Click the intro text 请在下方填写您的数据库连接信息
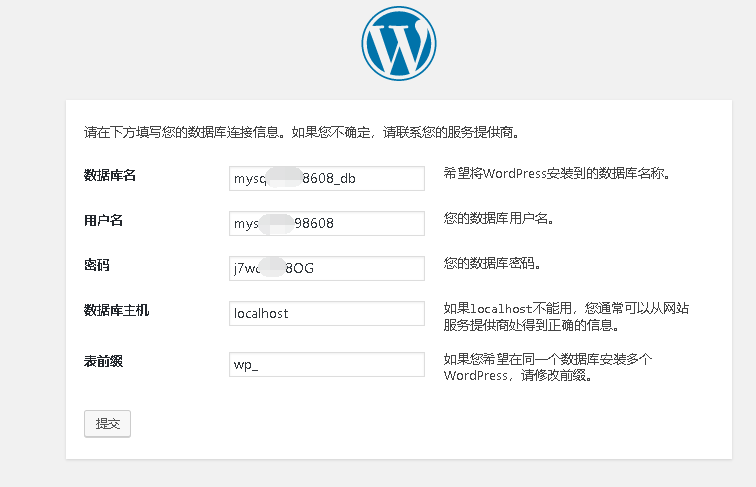Screen dimensions: 756x487 pyautogui.click(x=184, y=132)
